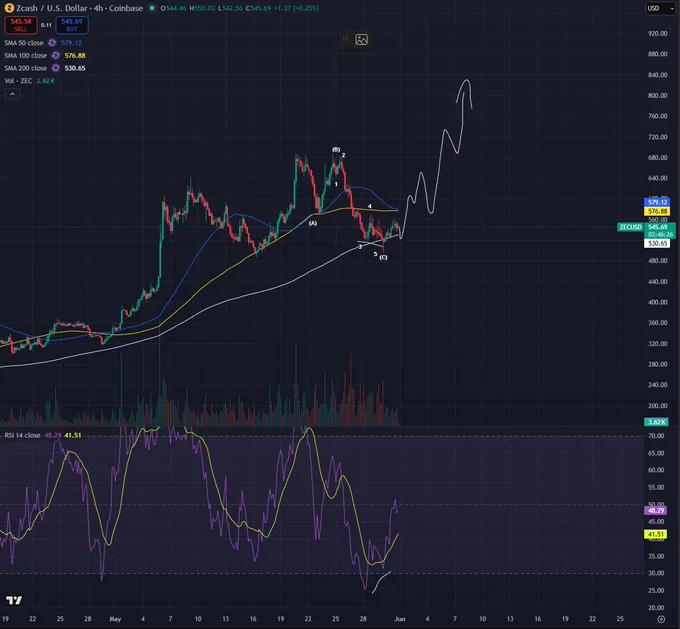
Task: Click the red 545.58 SELL button
Action: click(21, 25)
